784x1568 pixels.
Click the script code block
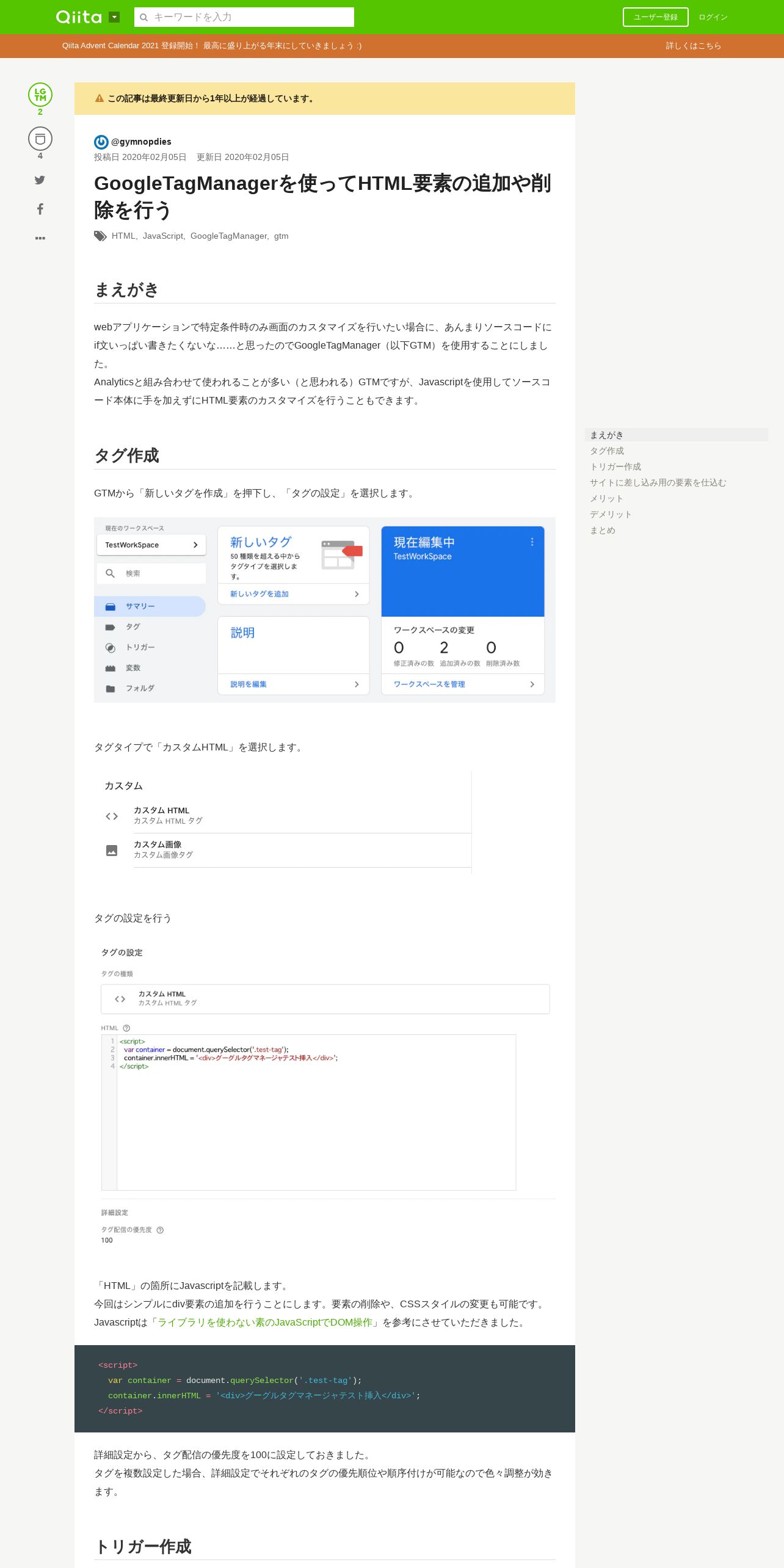pos(325,1388)
